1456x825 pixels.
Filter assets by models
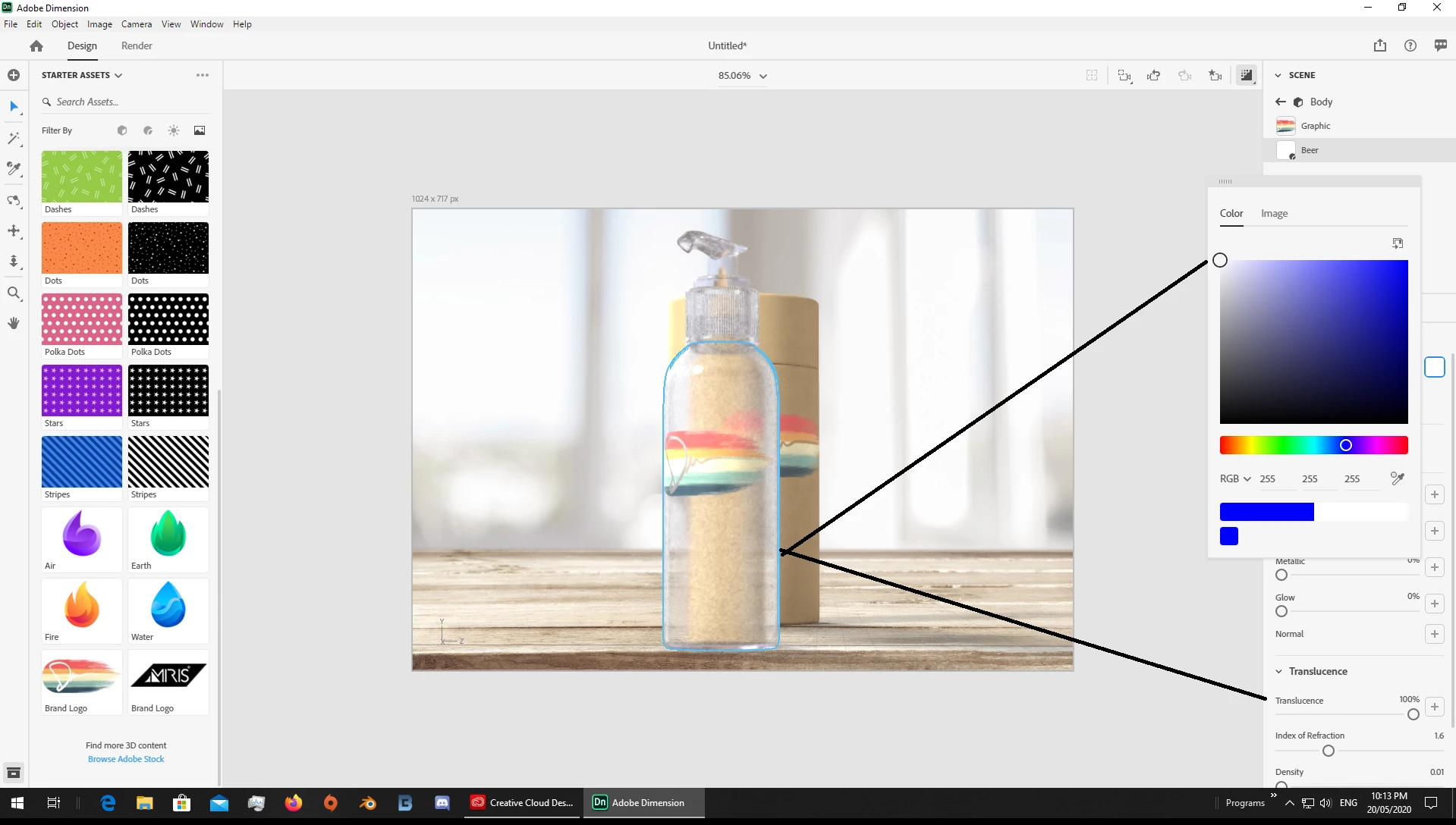point(122,130)
